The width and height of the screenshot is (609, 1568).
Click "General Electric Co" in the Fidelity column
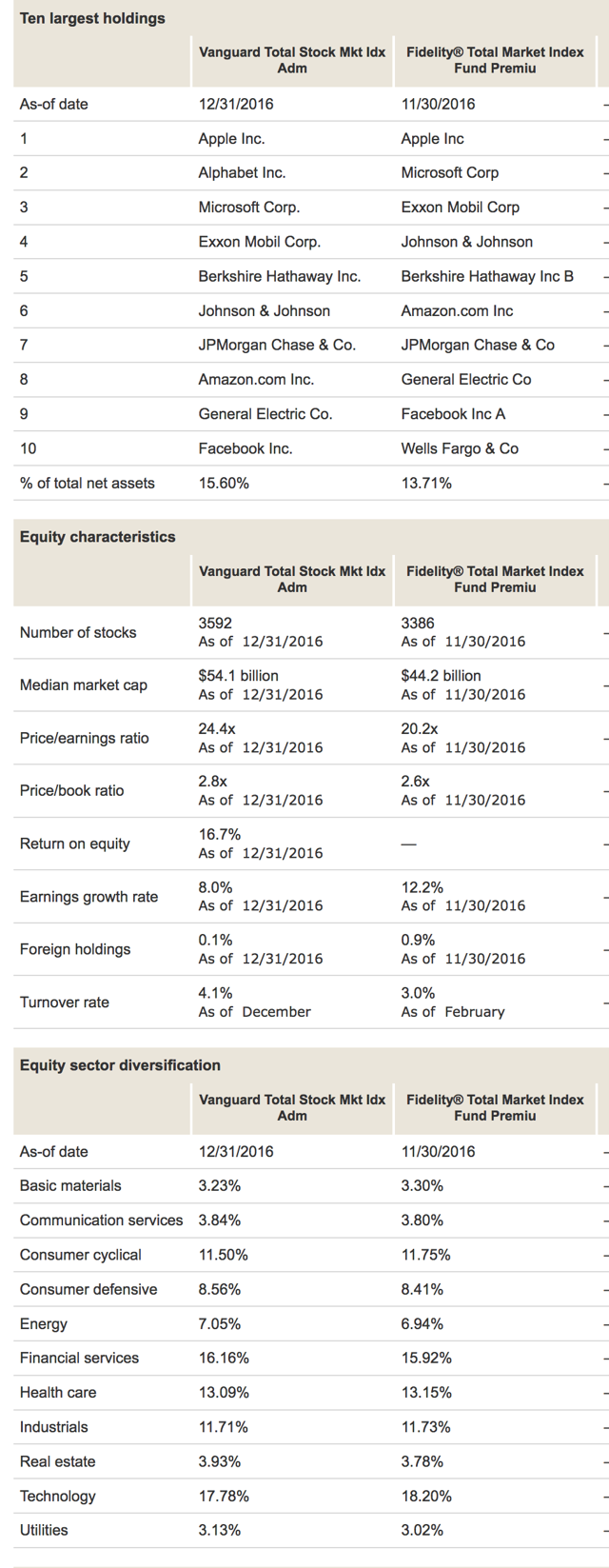466,380
